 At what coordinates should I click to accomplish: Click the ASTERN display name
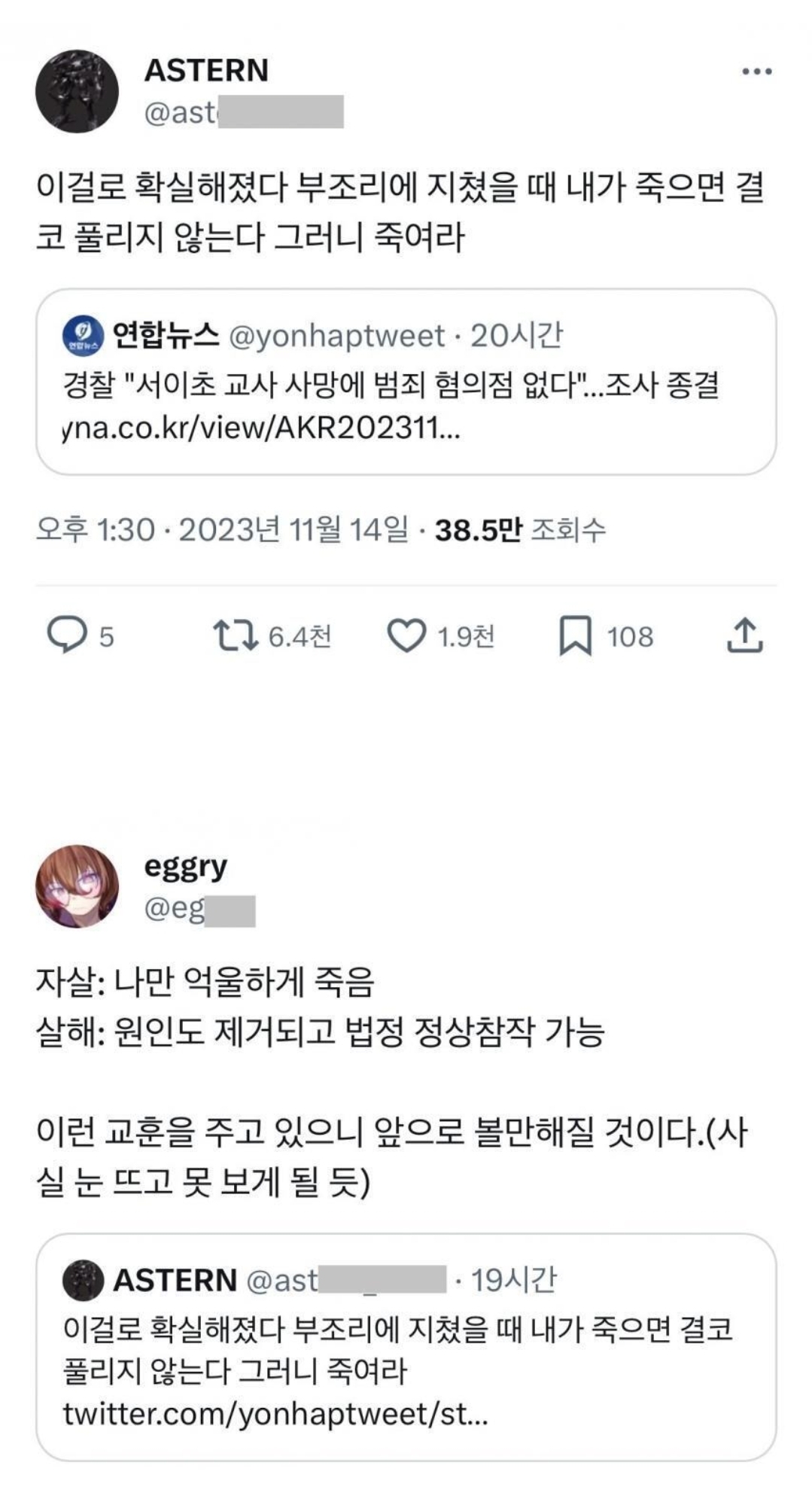click(206, 71)
